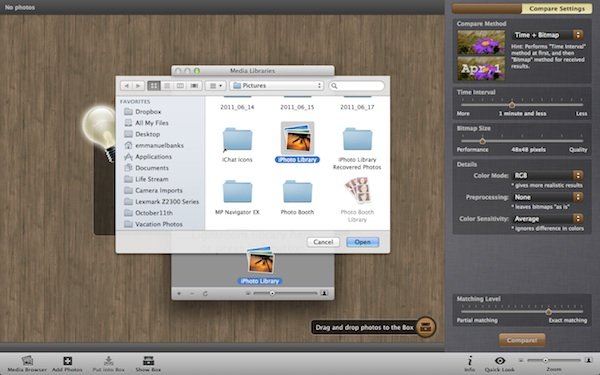
Task: Go back in the file dialog
Action: point(127,86)
